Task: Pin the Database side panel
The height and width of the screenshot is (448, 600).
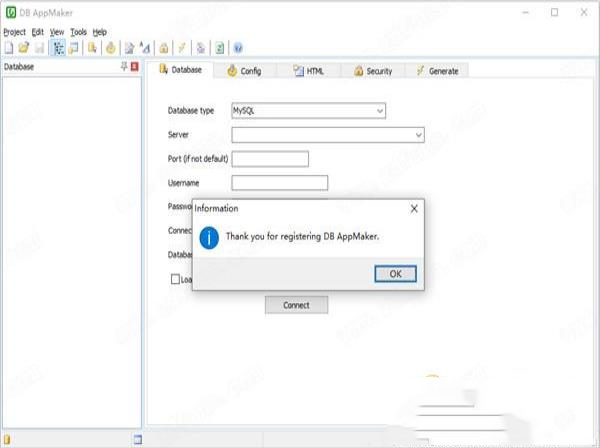Action: click(124, 67)
